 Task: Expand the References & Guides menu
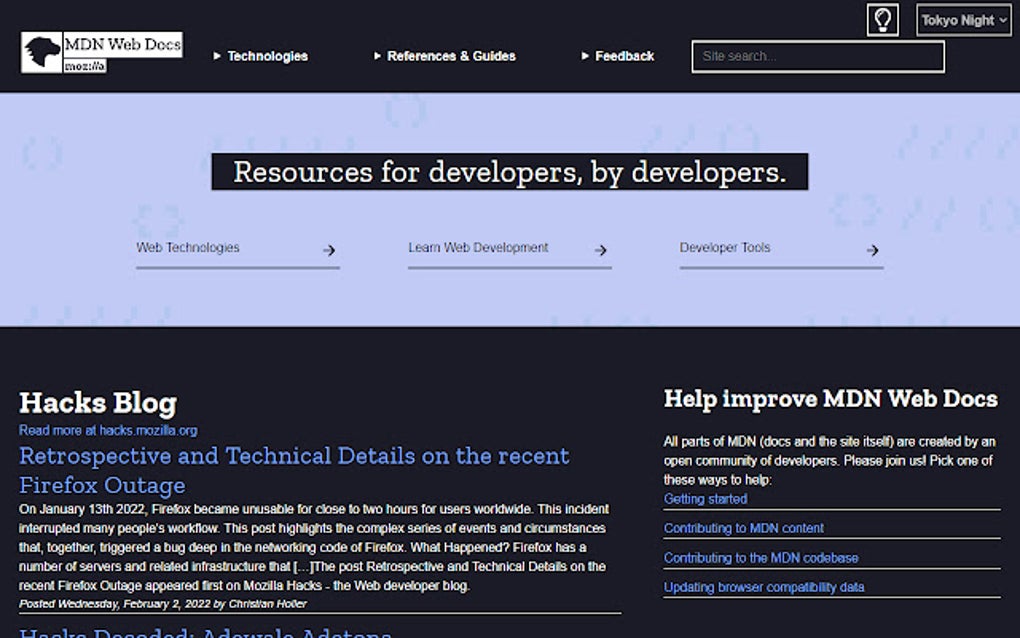tap(451, 56)
